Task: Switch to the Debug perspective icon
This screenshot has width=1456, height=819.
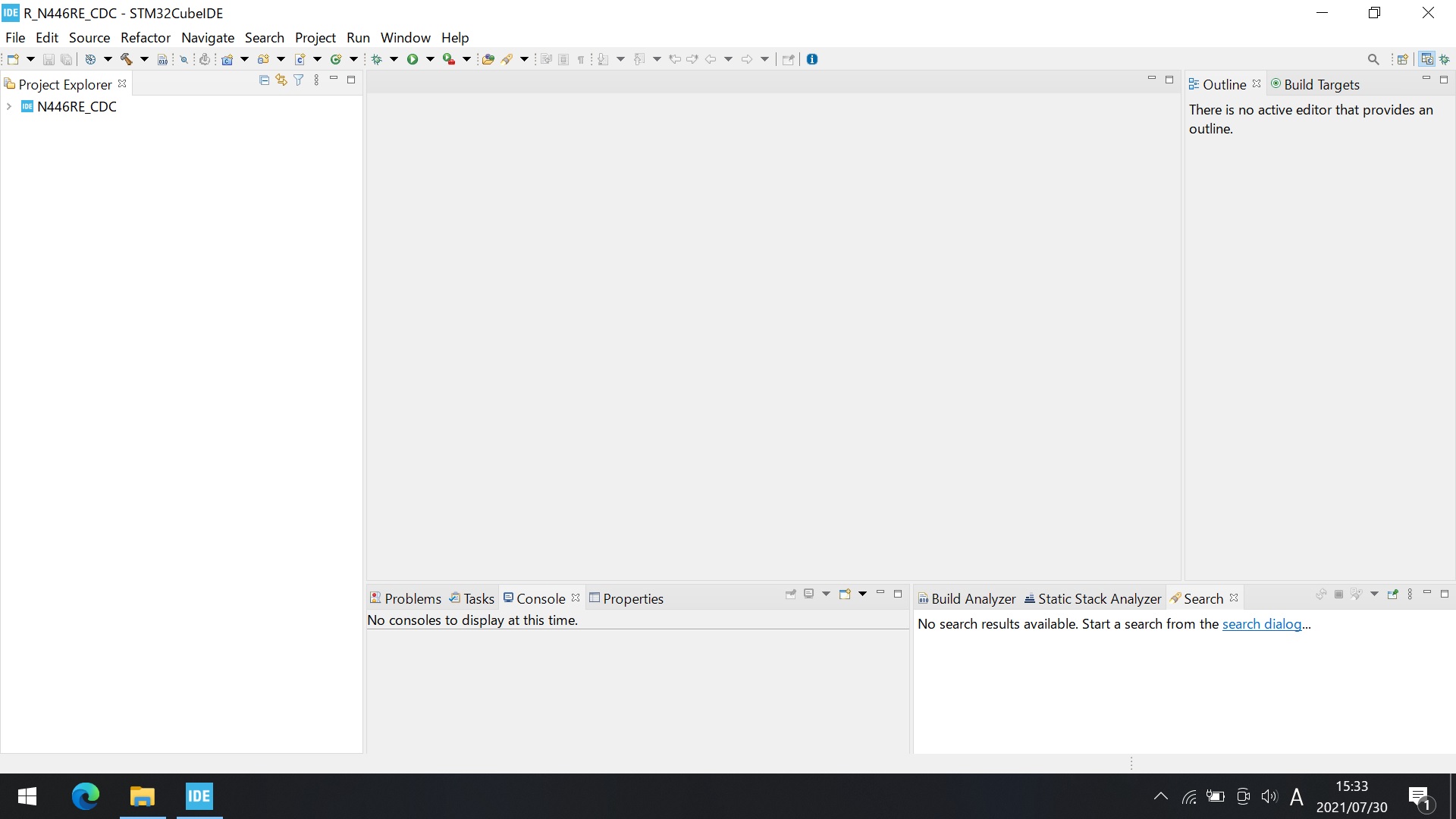Action: (1445, 59)
